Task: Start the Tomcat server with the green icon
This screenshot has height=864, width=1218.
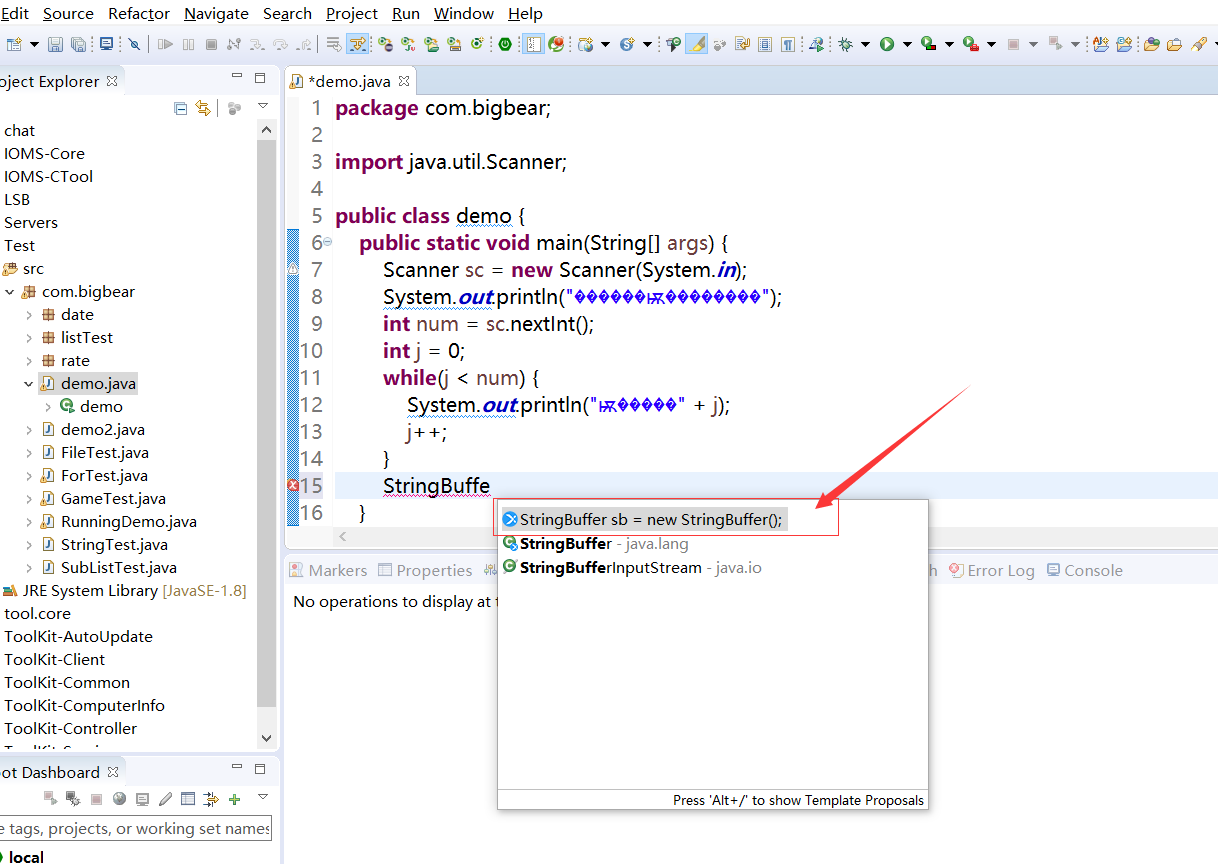Action: pos(505,44)
